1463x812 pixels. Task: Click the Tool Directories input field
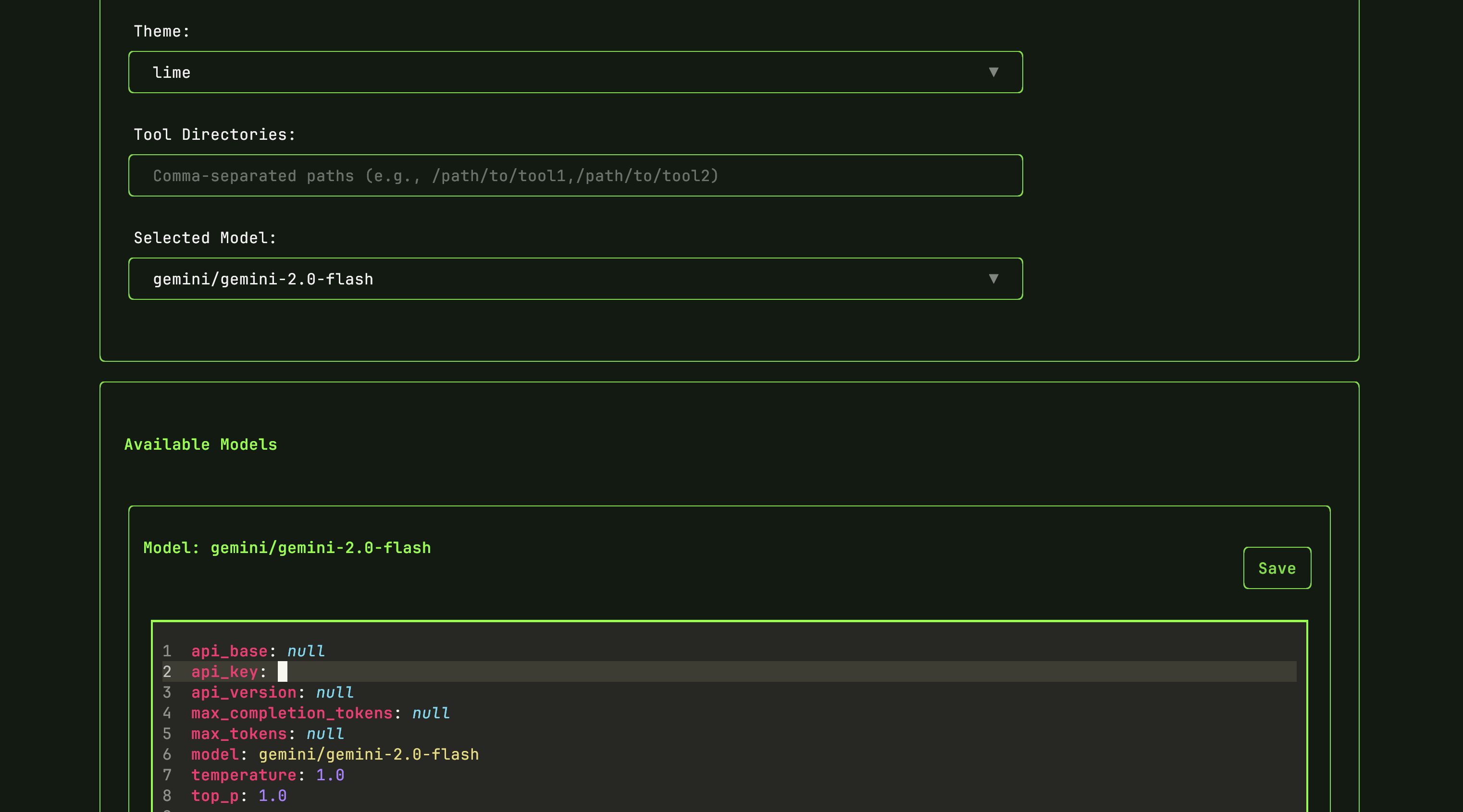pos(575,175)
